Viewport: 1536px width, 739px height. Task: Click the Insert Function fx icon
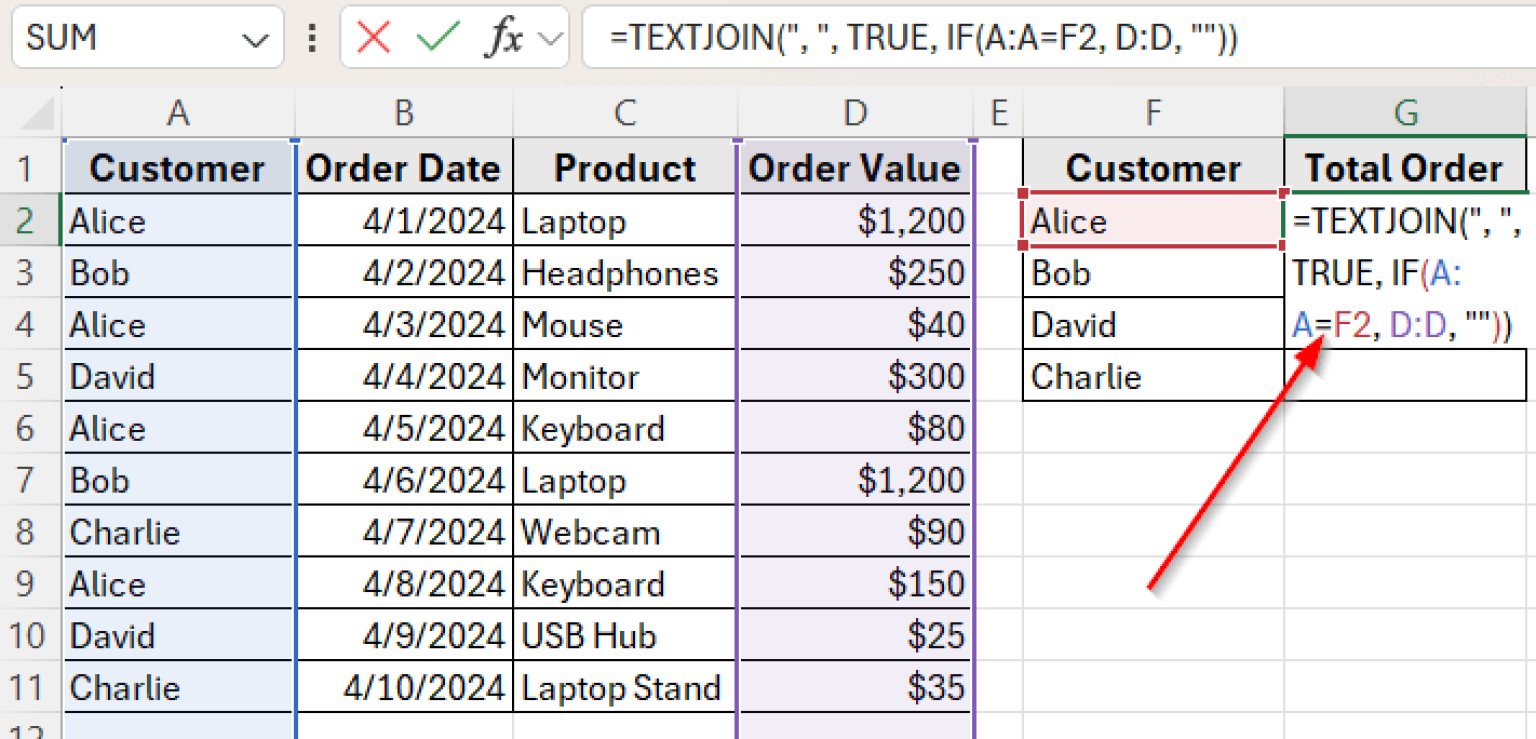click(506, 37)
